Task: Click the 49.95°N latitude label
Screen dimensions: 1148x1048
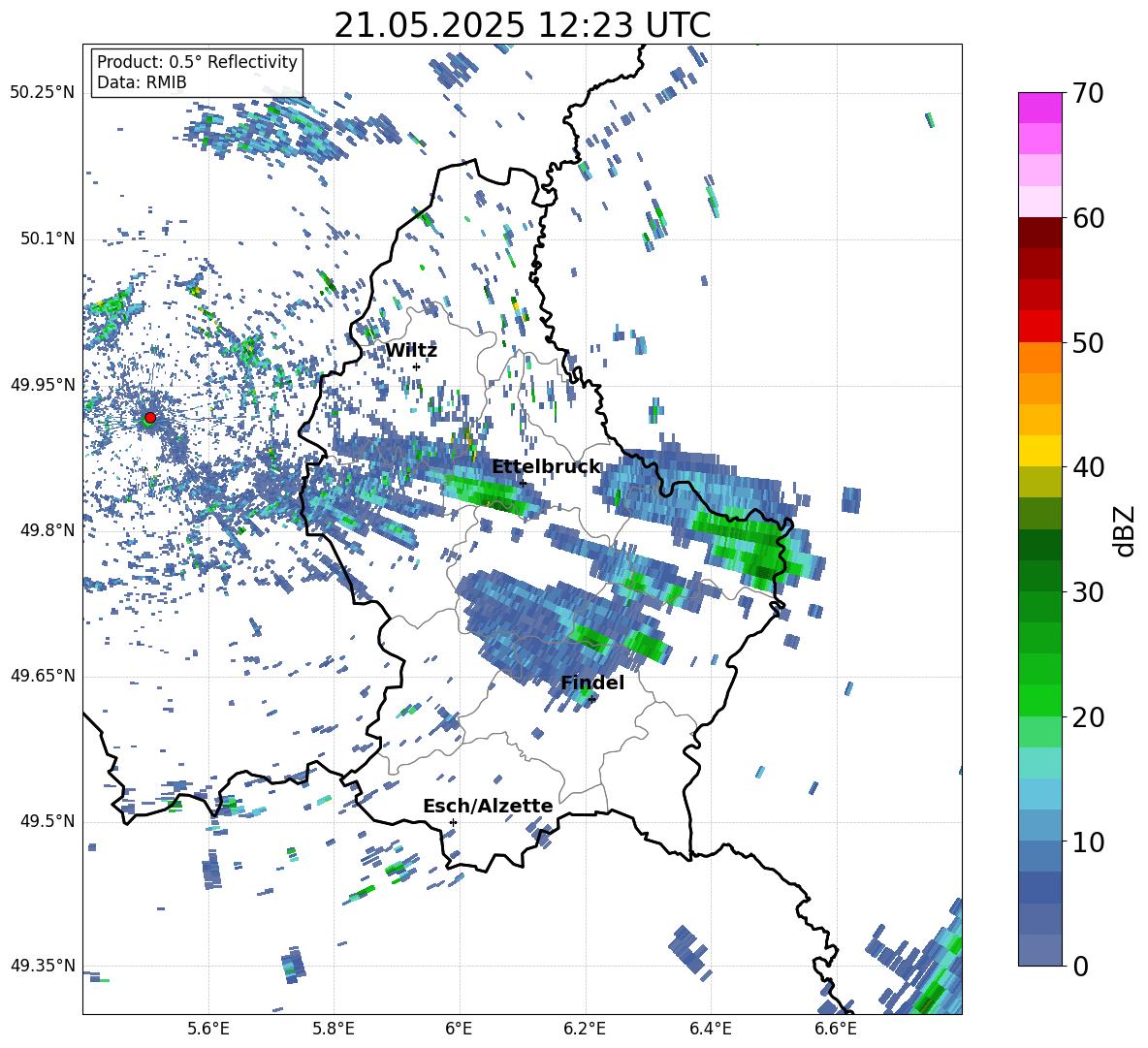Action: (x=43, y=385)
